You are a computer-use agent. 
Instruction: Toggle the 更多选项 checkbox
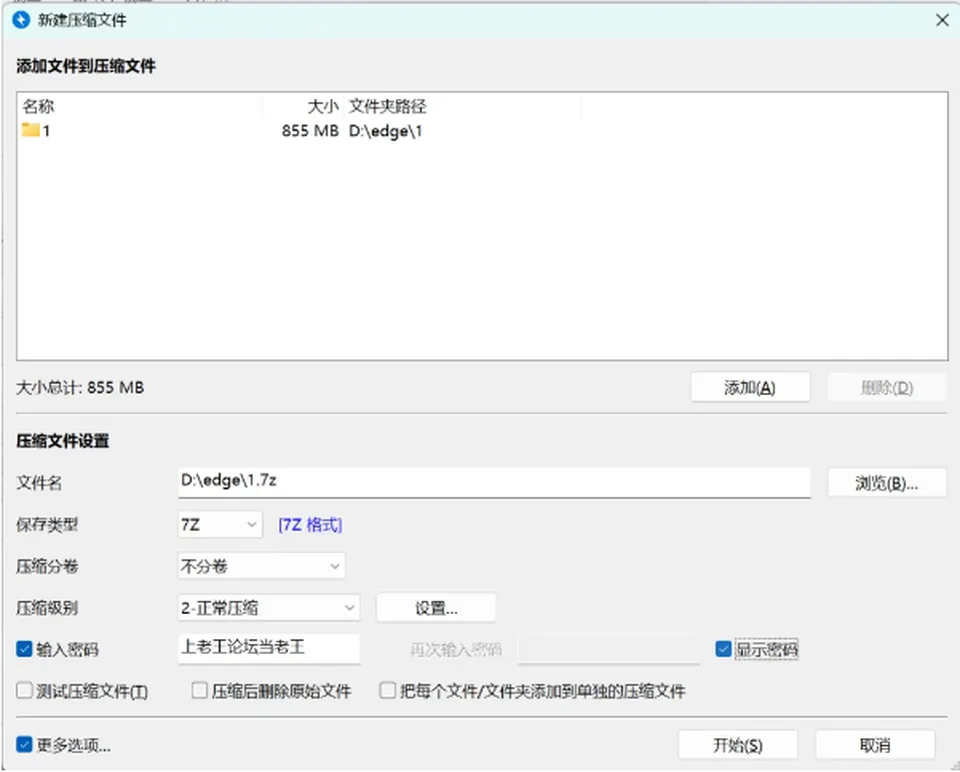coord(24,744)
